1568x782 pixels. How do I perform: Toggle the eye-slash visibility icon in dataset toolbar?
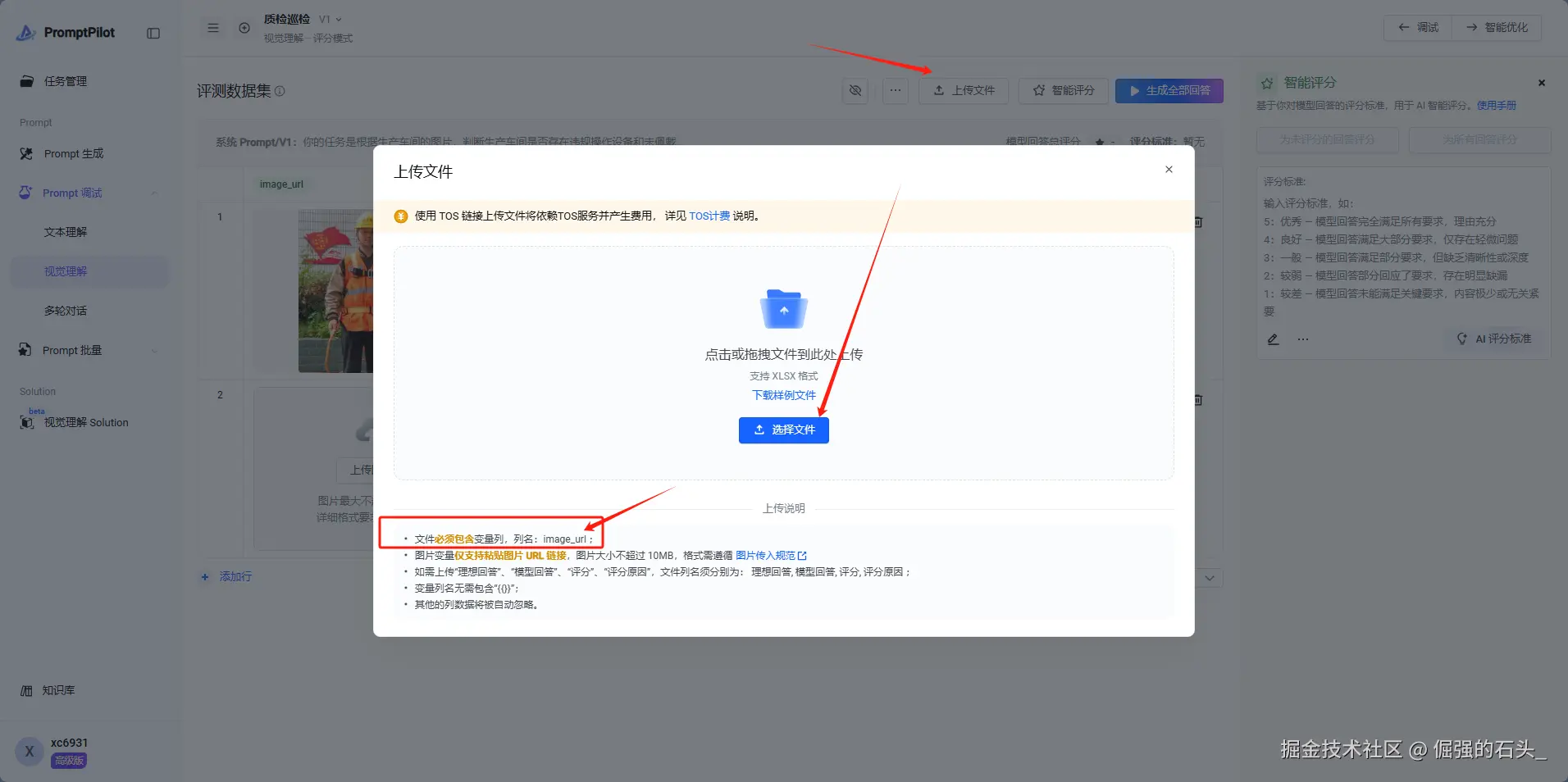pos(855,90)
